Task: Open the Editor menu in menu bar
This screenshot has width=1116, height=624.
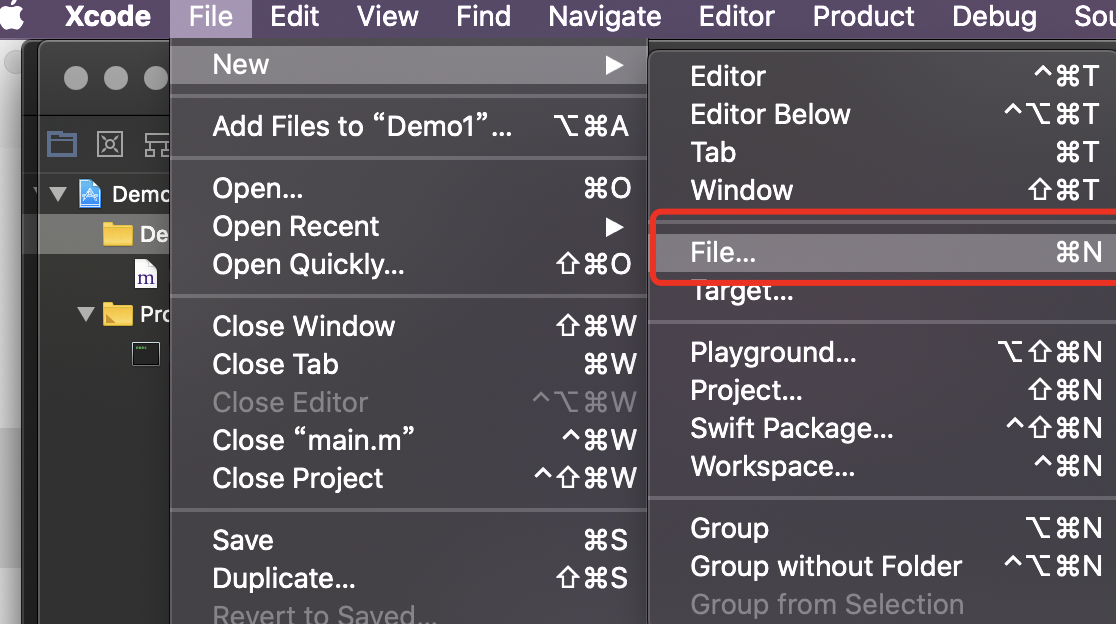Action: pyautogui.click(x=737, y=16)
